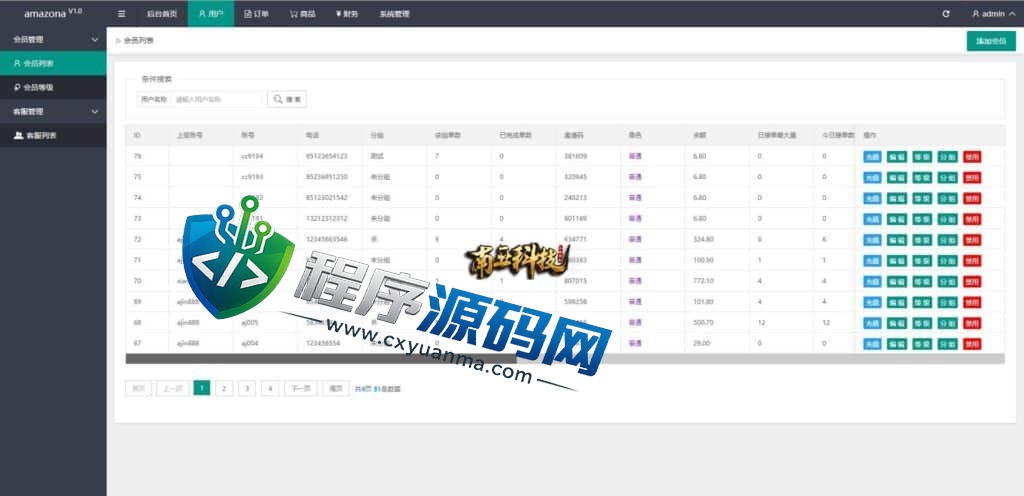Click 编辑 button for row ID 68
Viewport: 1024px width, 496px height.
pyautogui.click(x=897, y=323)
